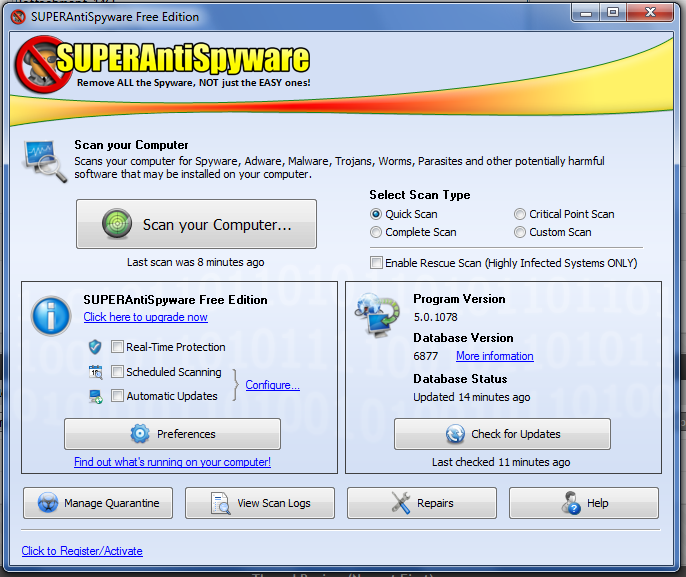Screen dimensions: 686x577
Task: Click the blue information icon
Action: point(51,316)
